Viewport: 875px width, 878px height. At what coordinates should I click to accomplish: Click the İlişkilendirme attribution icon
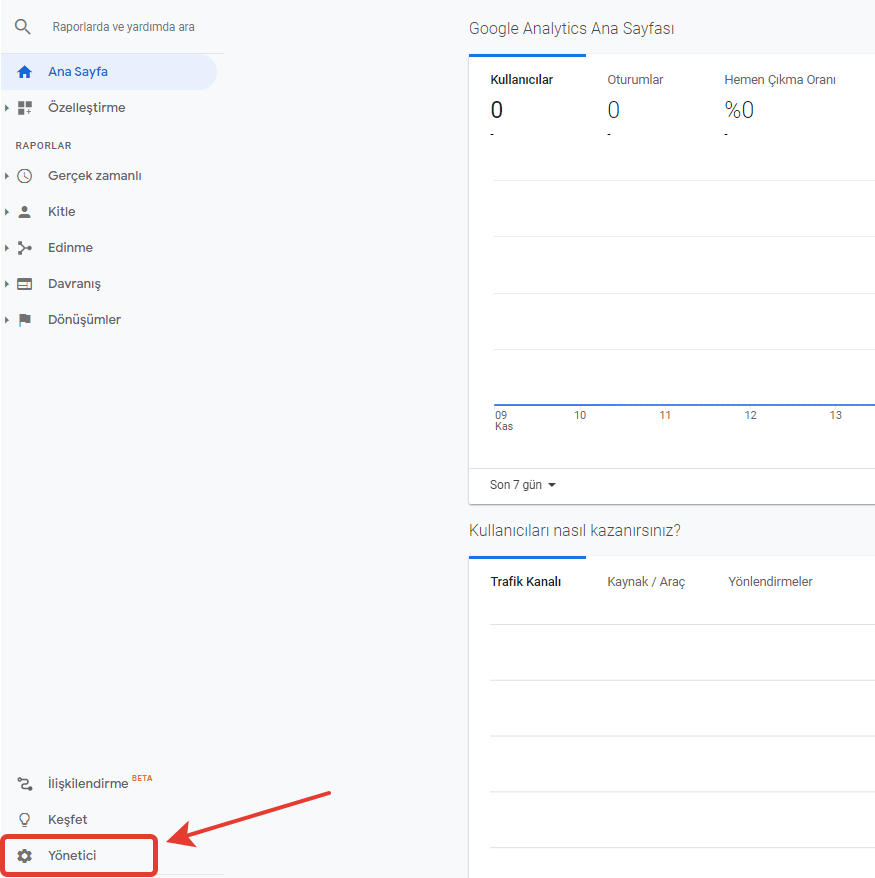point(25,783)
